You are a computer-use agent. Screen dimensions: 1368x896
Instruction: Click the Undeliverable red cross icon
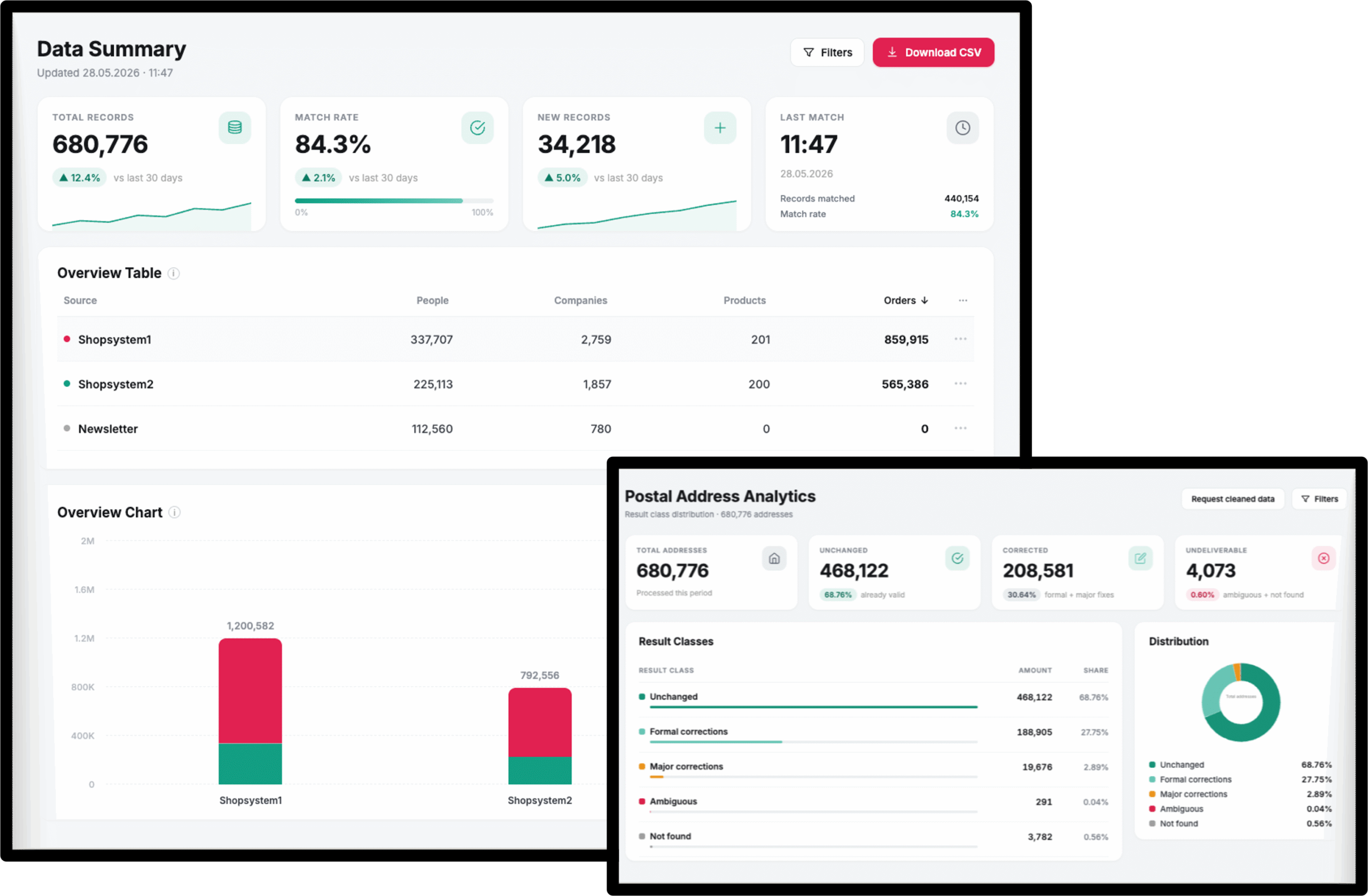pyautogui.click(x=1323, y=559)
